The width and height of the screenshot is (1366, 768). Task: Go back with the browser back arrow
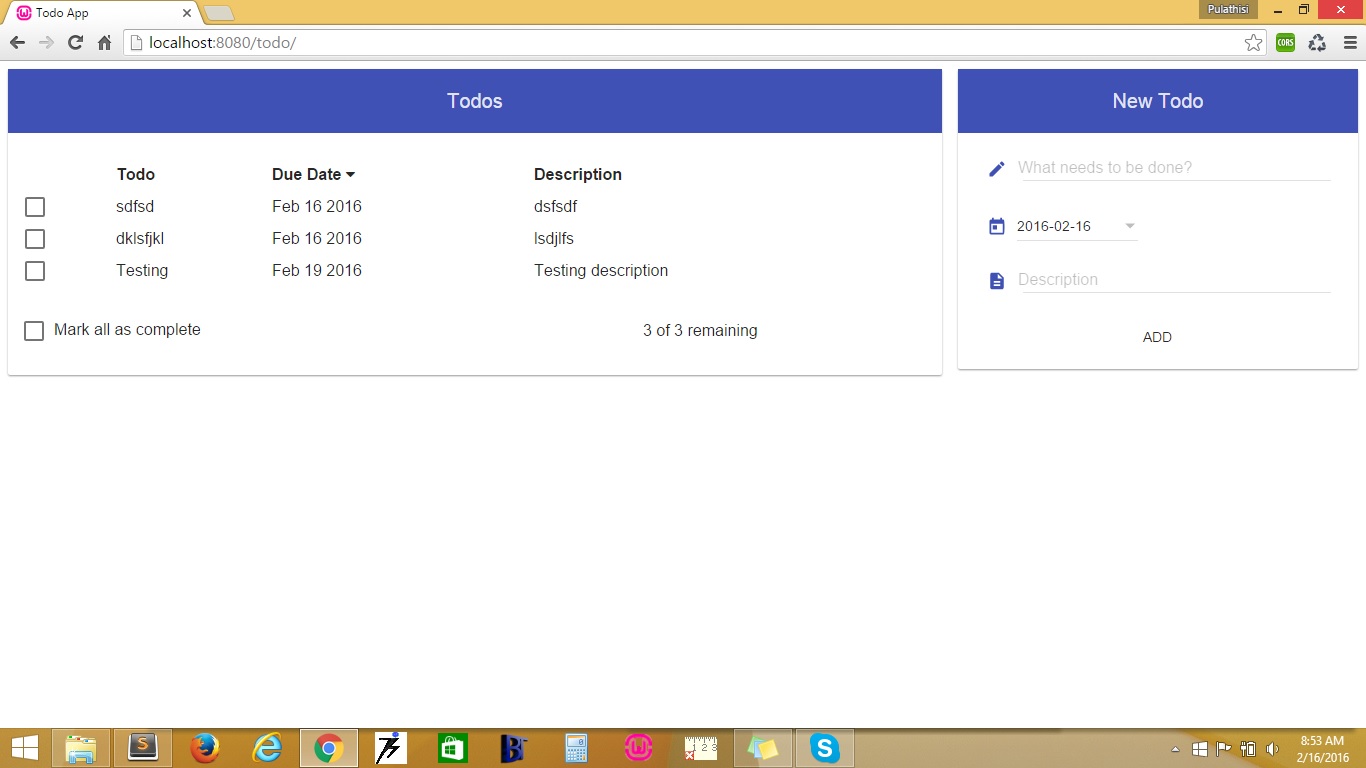(x=17, y=43)
